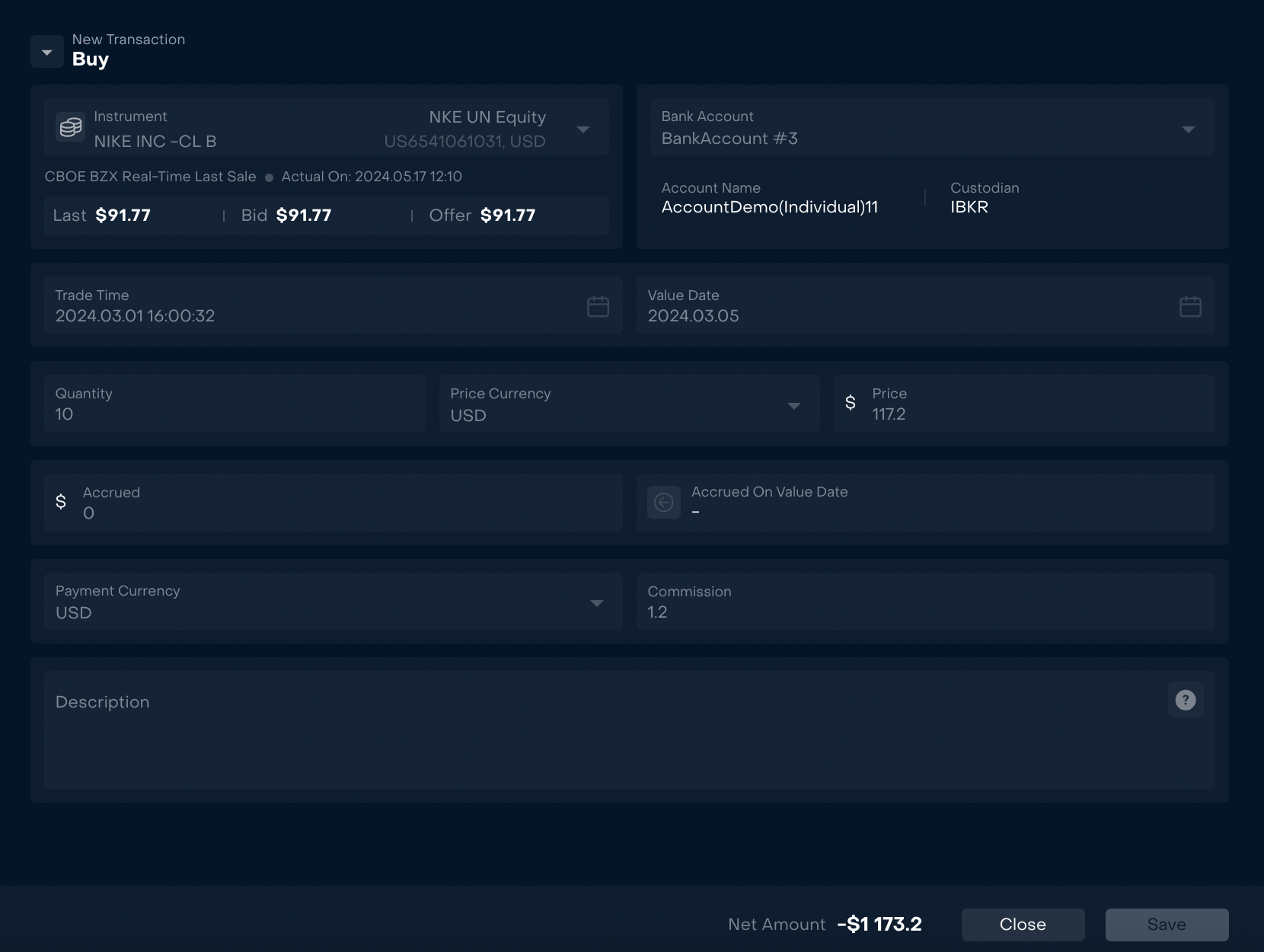
Task: Click the Accrued amount field
Action: pyautogui.click(x=343, y=513)
